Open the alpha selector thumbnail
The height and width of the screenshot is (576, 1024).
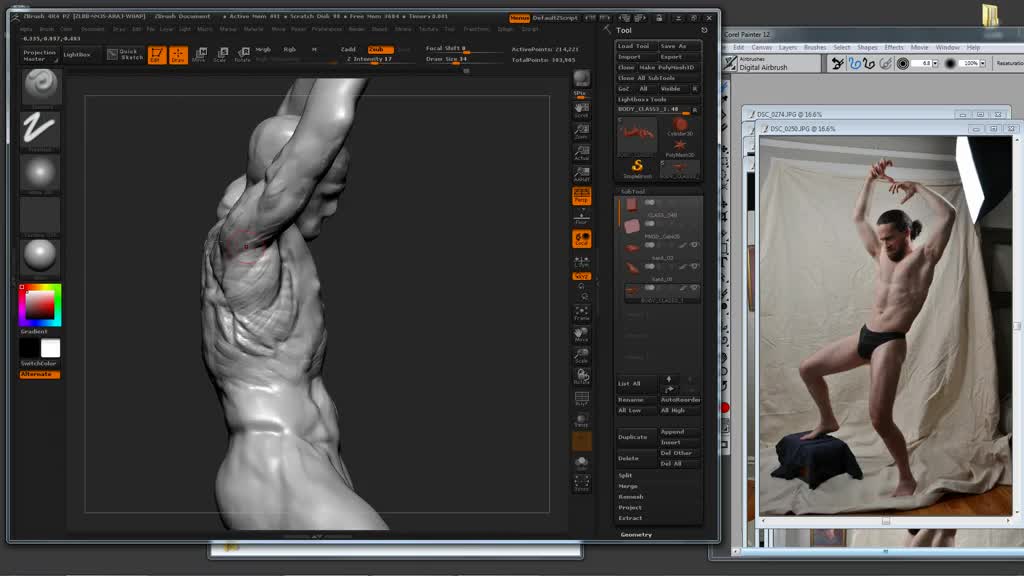(40, 172)
